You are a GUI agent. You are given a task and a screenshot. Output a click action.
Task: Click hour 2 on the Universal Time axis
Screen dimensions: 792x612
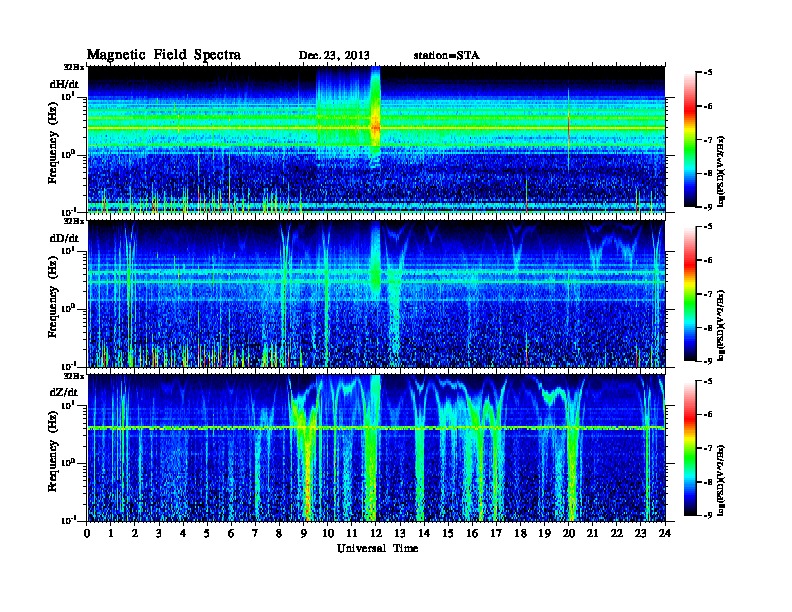point(135,533)
